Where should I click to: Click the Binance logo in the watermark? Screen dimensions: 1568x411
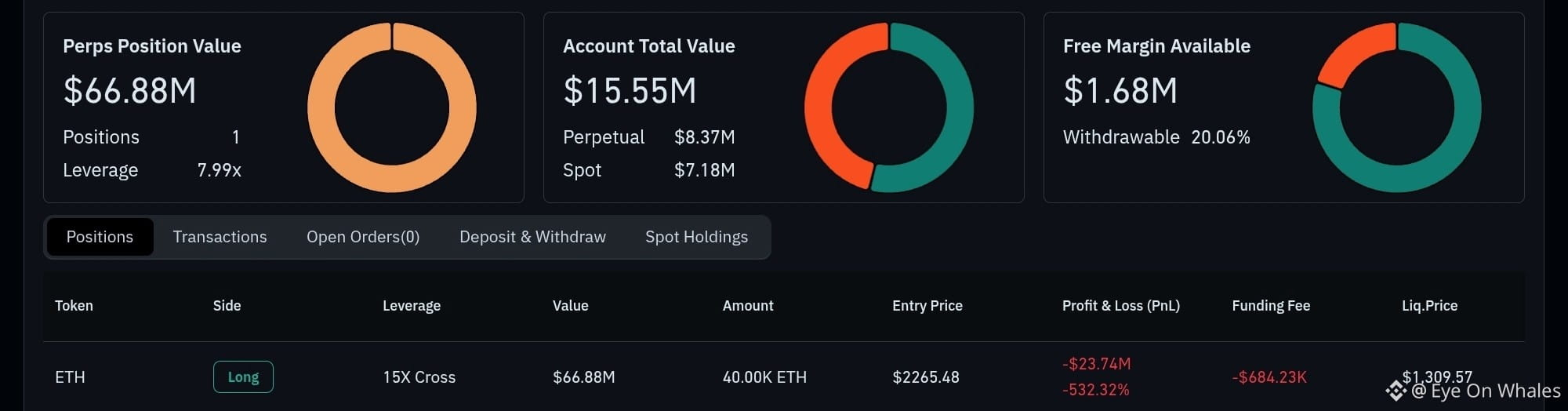tap(1396, 390)
